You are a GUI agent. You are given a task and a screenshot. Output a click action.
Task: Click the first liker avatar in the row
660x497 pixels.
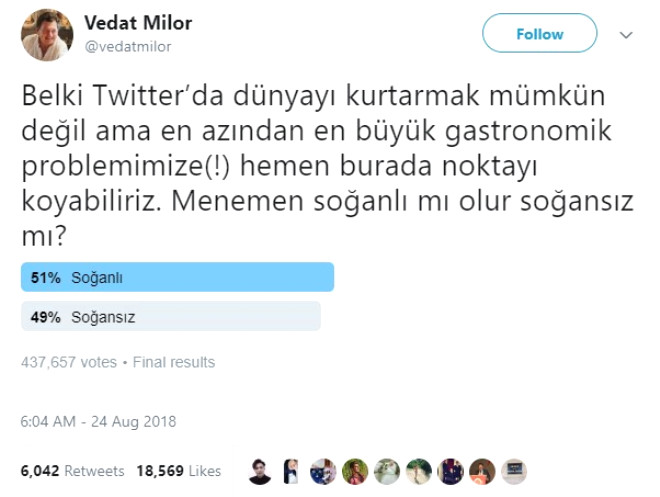(x=260, y=471)
